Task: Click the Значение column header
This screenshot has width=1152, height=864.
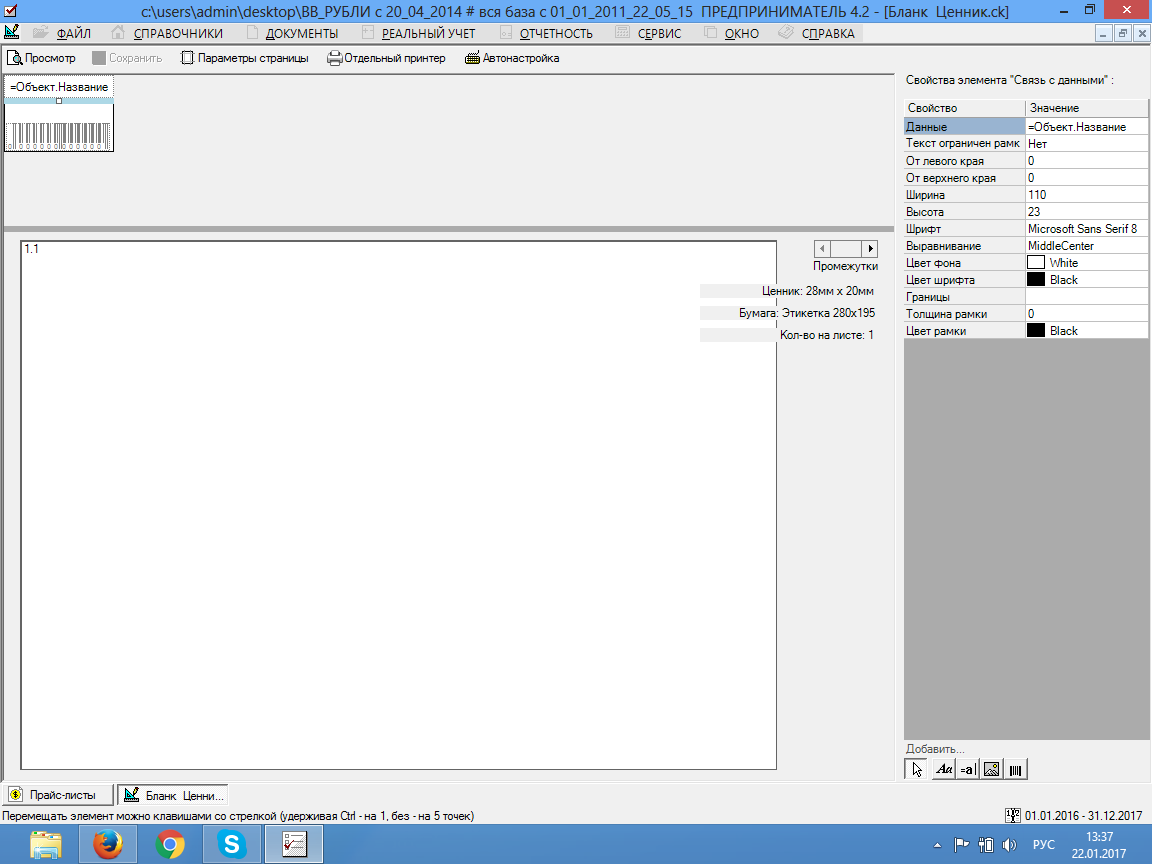Action: 1086,108
